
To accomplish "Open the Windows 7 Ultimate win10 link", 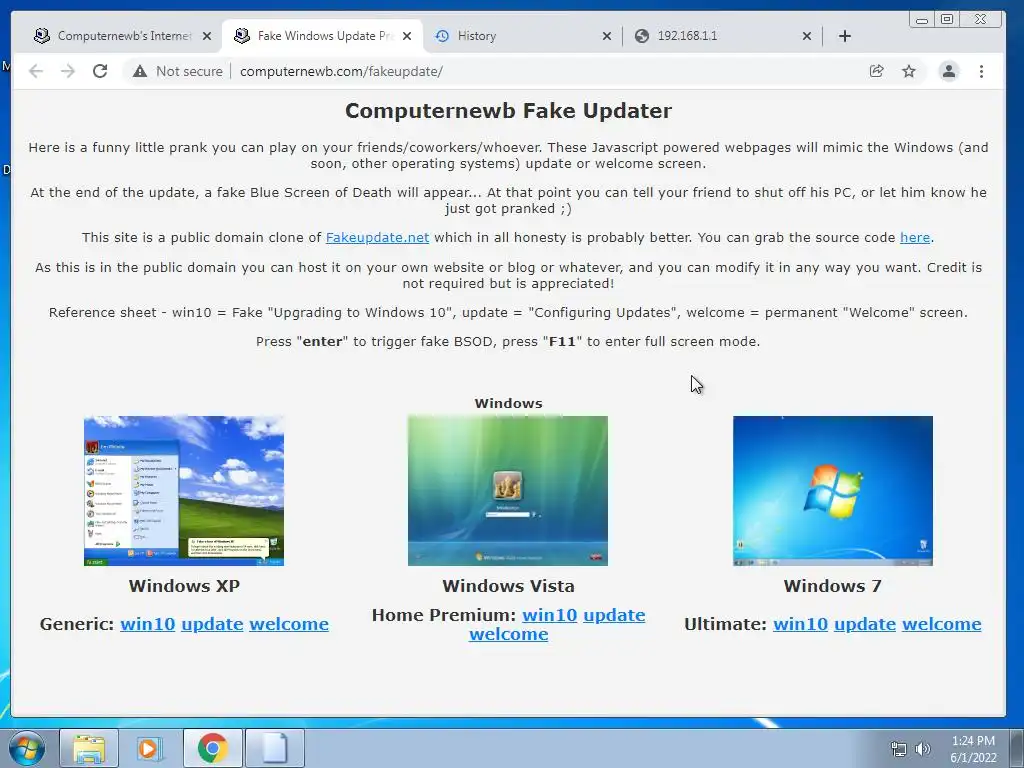I will (x=801, y=624).
